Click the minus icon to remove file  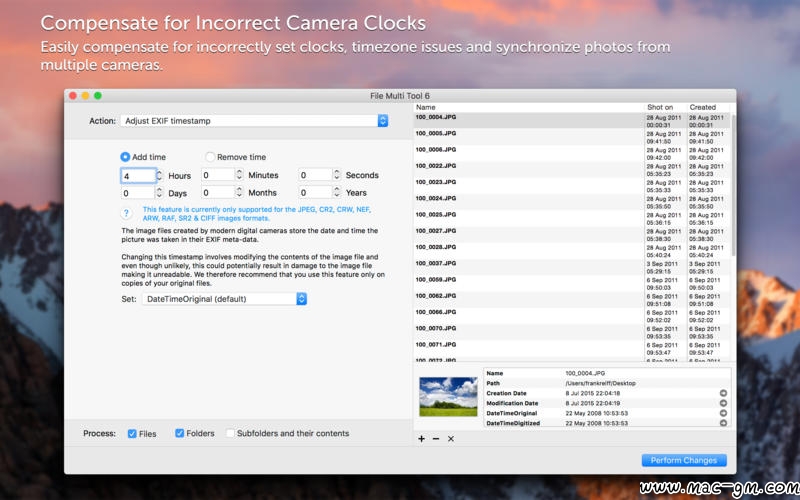(436, 439)
